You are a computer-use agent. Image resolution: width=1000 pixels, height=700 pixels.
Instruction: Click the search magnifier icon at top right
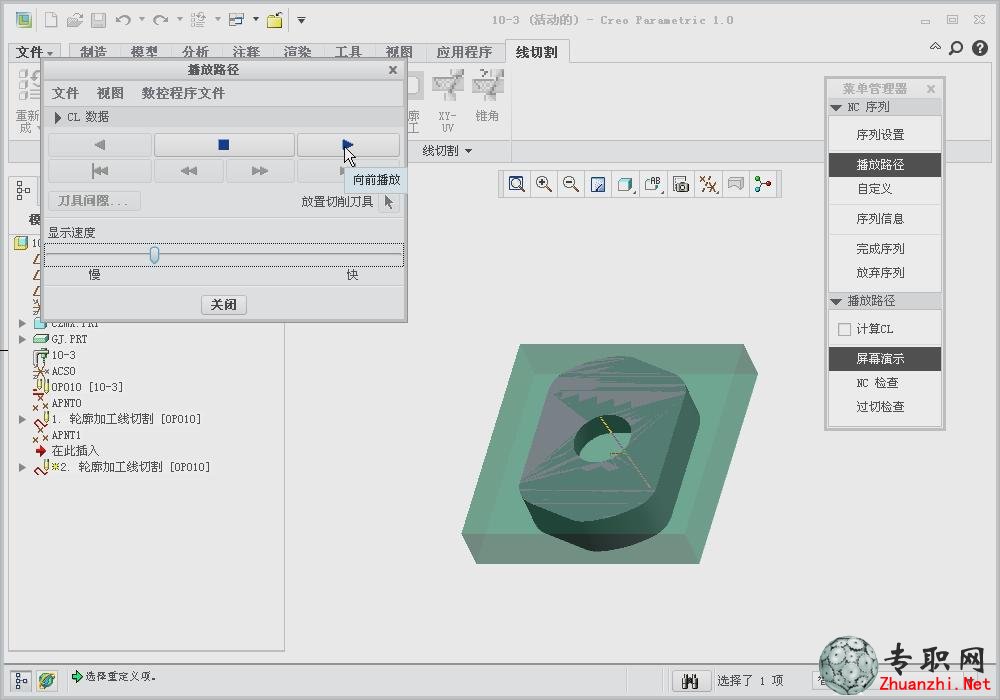click(956, 48)
